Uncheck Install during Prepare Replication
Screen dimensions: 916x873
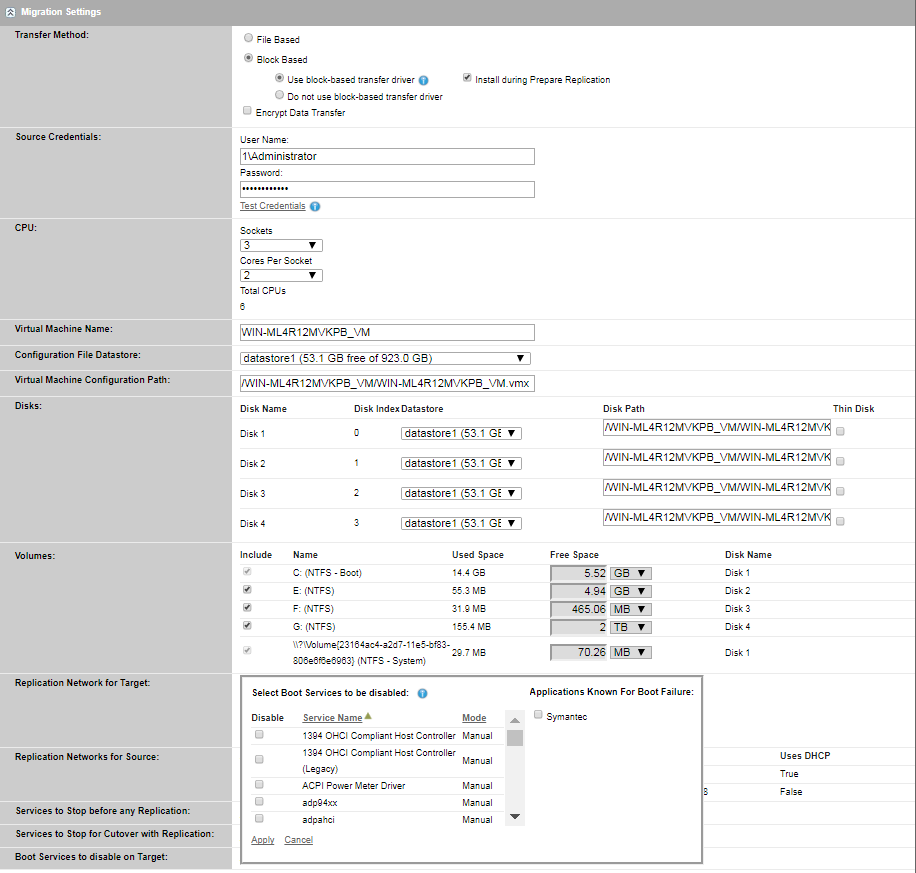coord(467,79)
